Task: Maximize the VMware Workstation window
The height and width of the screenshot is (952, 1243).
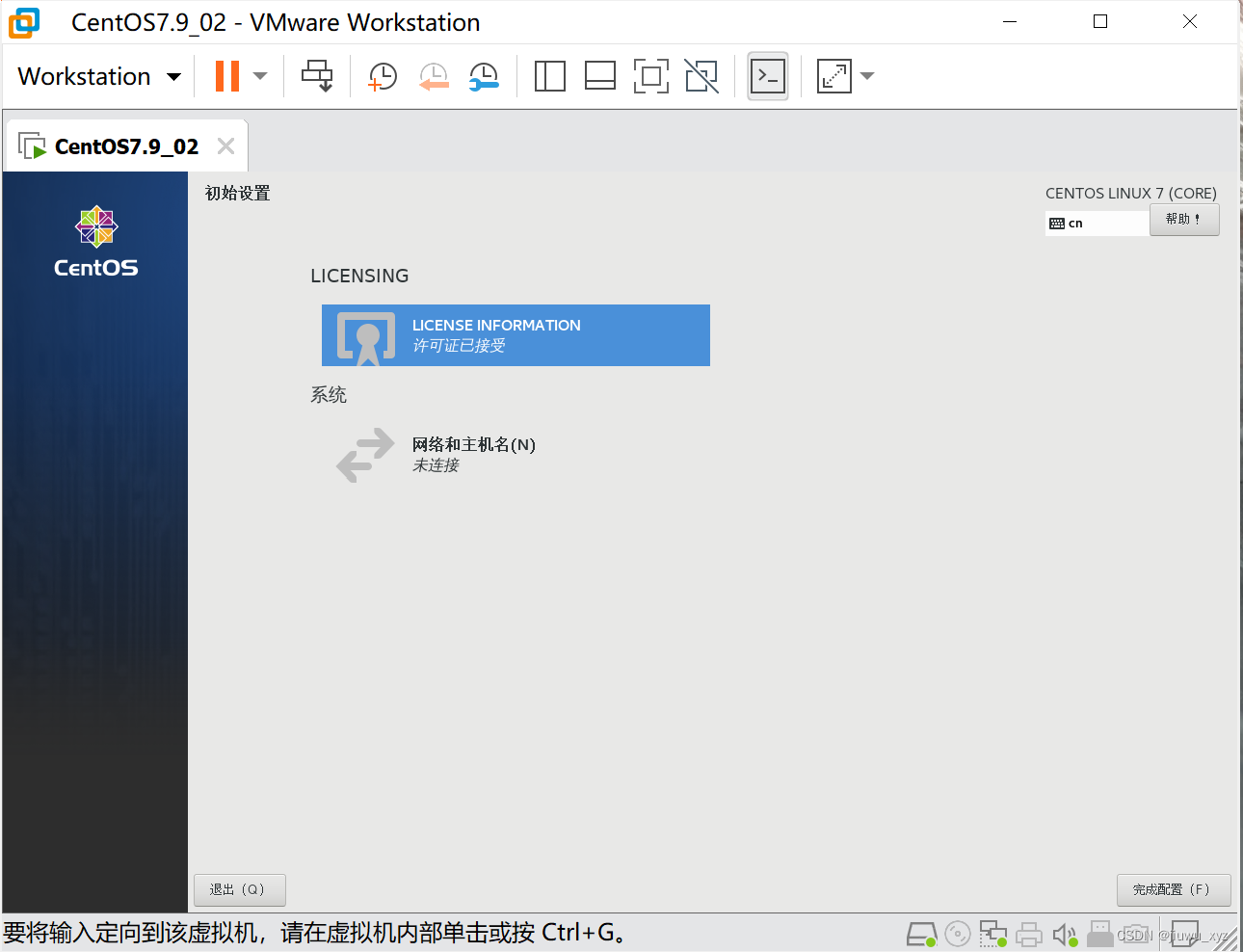Action: coord(1100,21)
